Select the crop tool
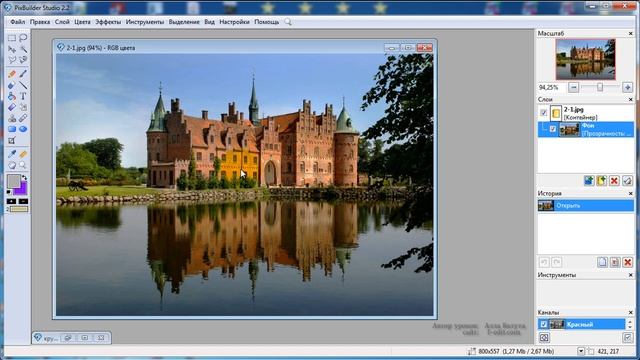 click(12, 140)
